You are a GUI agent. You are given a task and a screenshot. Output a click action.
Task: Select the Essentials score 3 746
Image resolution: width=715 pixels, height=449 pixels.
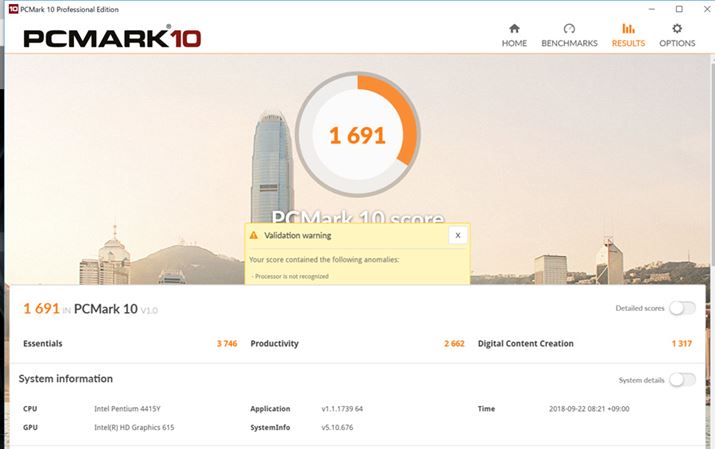pos(226,343)
